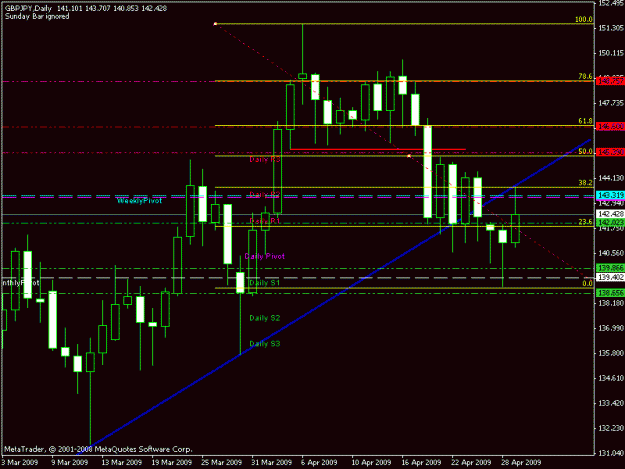The height and width of the screenshot is (469, 625).
Task: Click the green 142.023 price tag
Action: point(610,222)
